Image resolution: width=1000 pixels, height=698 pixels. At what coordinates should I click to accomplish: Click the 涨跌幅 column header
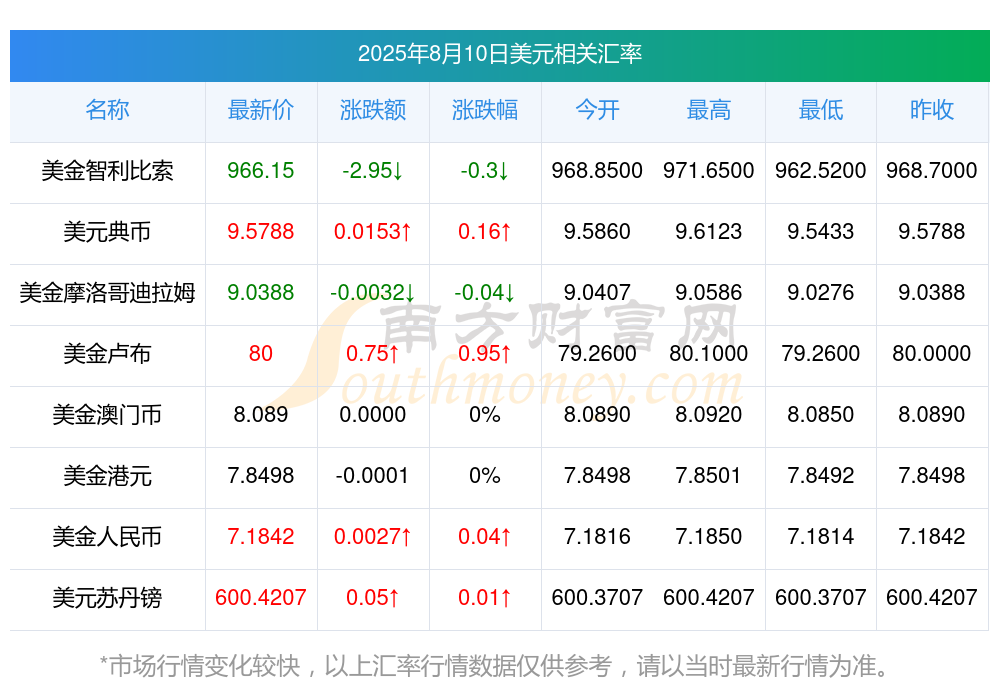(x=485, y=110)
